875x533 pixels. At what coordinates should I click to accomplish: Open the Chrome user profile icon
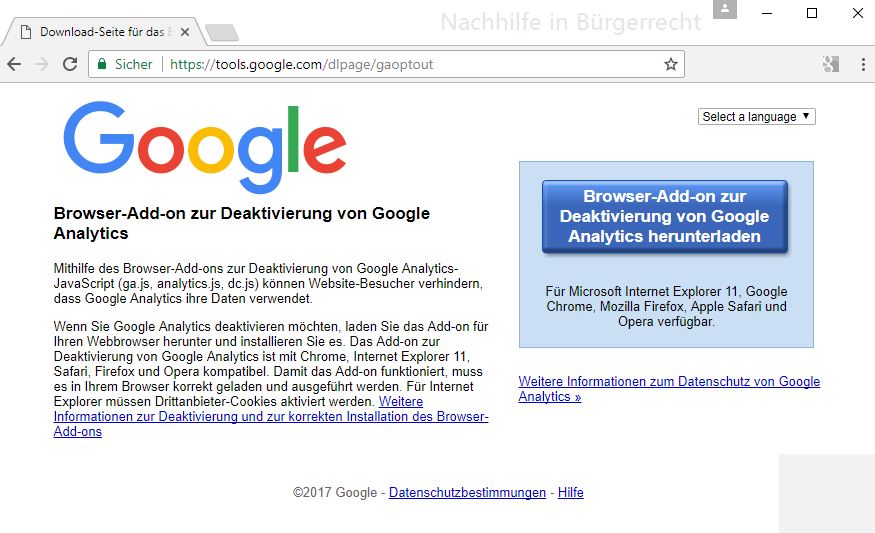click(x=725, y=9)
